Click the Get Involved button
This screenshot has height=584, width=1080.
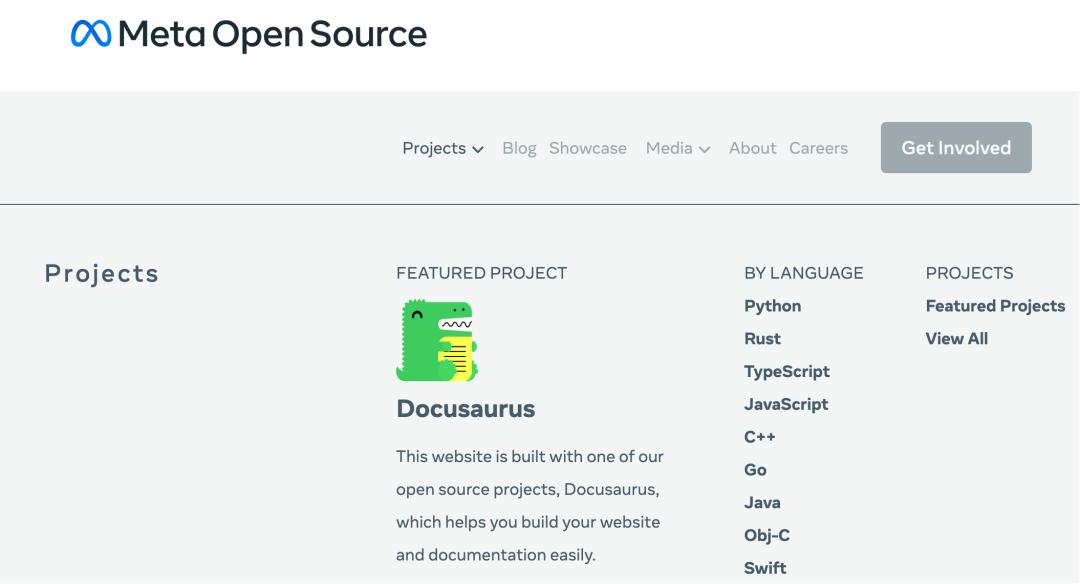(956, 147)
